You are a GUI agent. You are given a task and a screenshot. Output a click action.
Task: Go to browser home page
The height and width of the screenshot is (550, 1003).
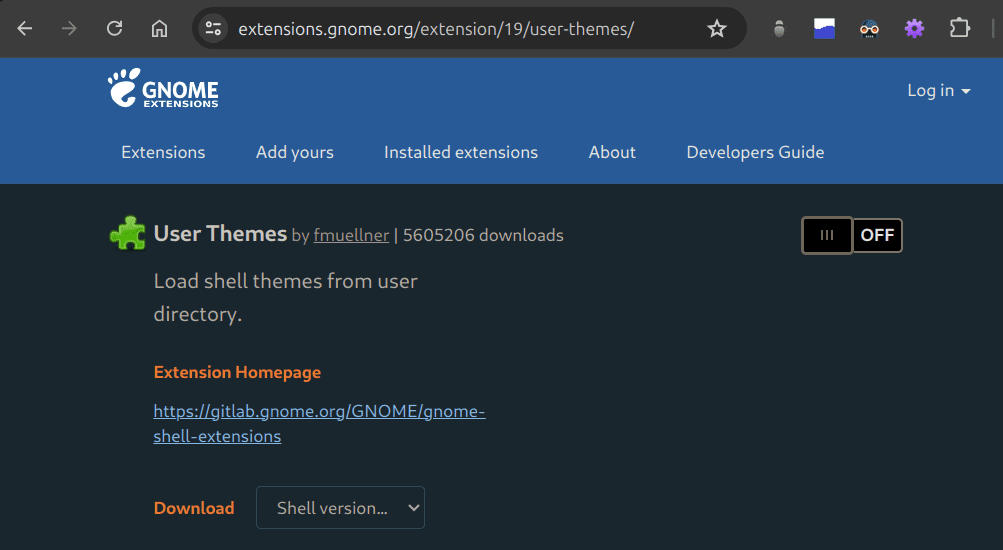click(159, 29)
